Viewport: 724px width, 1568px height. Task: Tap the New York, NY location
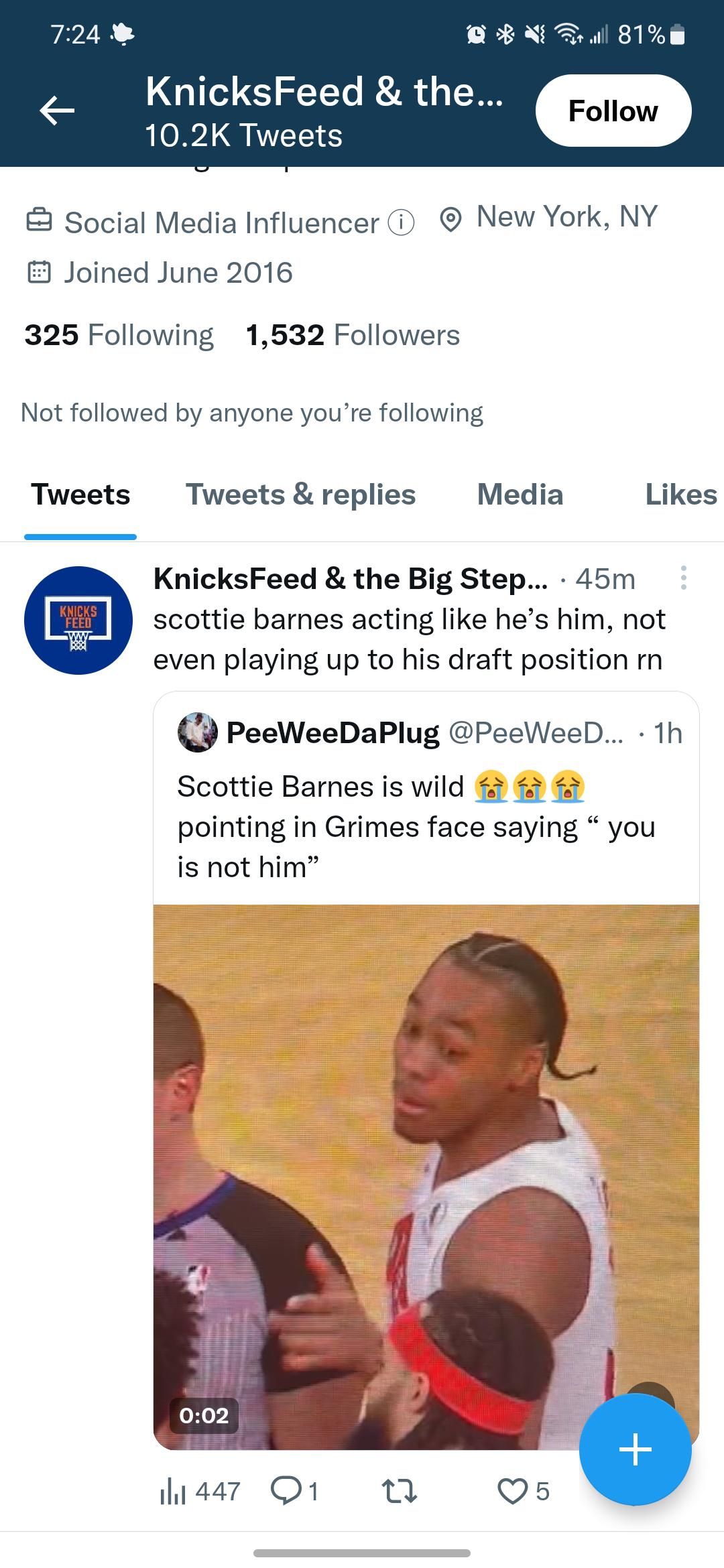click(x=566, y=217)
